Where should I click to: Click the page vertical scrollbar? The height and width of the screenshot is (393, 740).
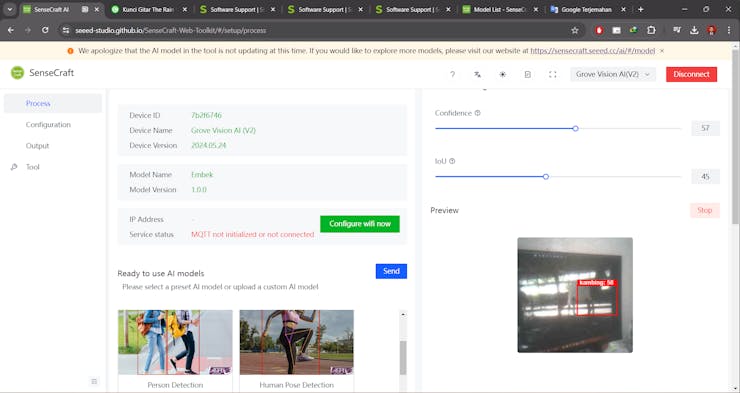[x=735, y=137]
